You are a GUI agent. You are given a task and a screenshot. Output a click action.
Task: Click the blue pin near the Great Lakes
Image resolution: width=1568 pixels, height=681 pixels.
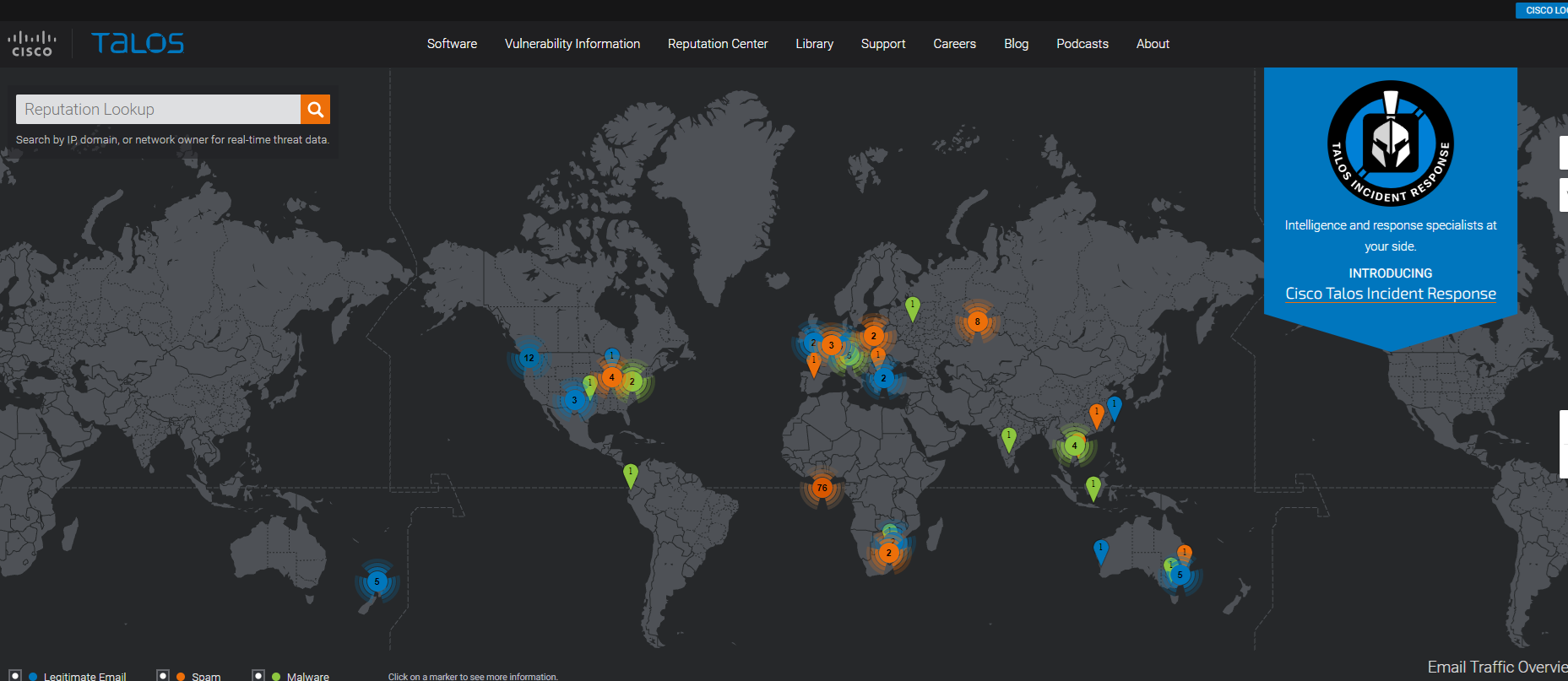pyautogui.click(x=611, y=356)
